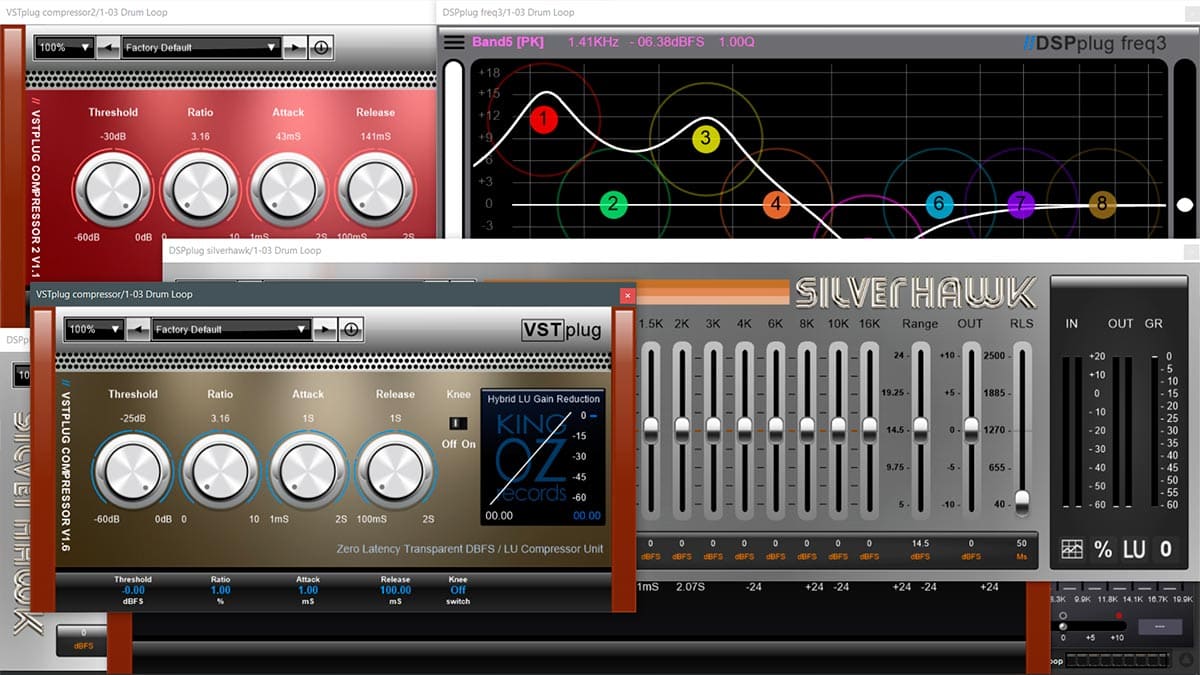
Task: Click the 6K band fader in Silverhawk
Action: pos(776,428)
